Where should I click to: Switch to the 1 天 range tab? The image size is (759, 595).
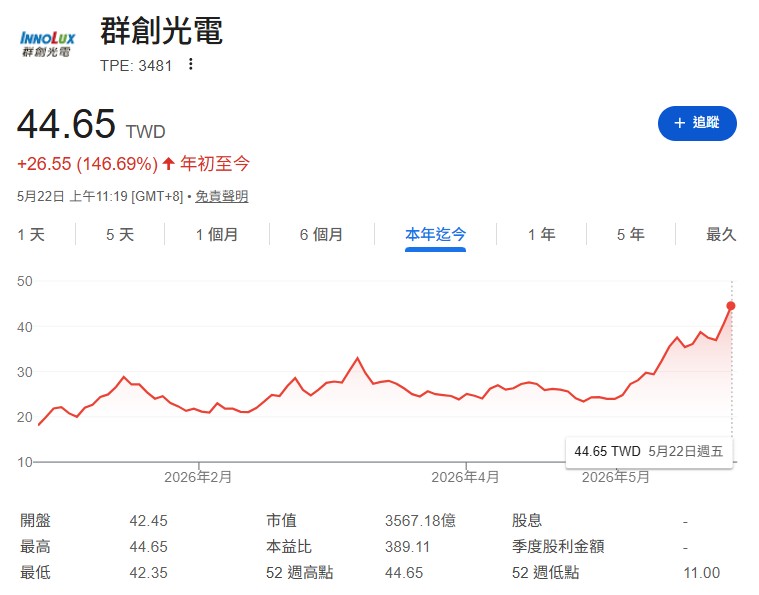coord(31,235)
